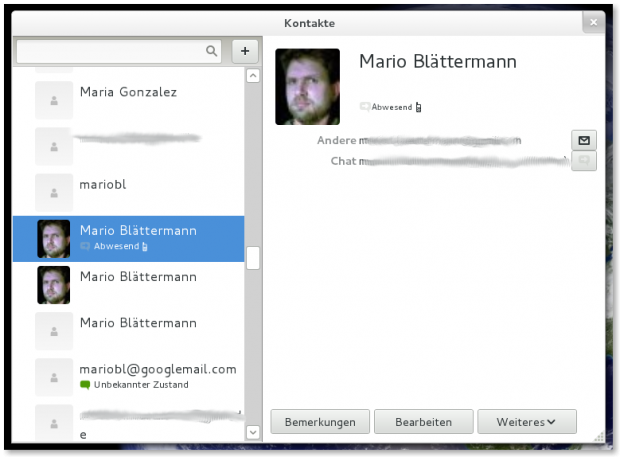Screen dimensions: 620x457
Task: Open the Weiteres dropdown menu
Action: coord(527,422)
